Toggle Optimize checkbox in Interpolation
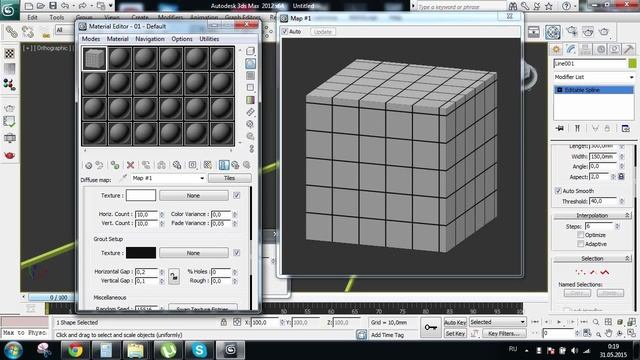This screenshot has height=360, width=640. click(x=580, y=235)
